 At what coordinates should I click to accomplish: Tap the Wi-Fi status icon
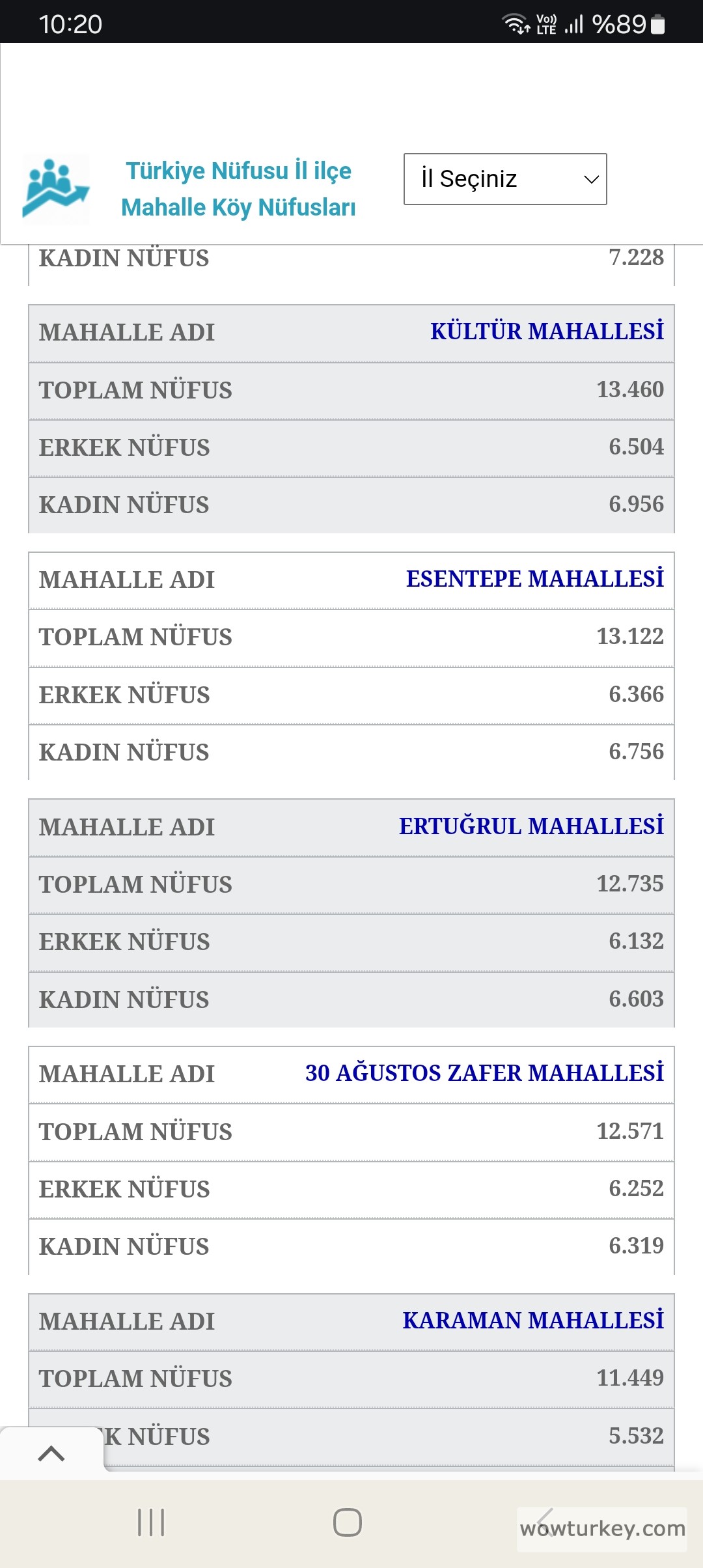click(x=516, y=24)
